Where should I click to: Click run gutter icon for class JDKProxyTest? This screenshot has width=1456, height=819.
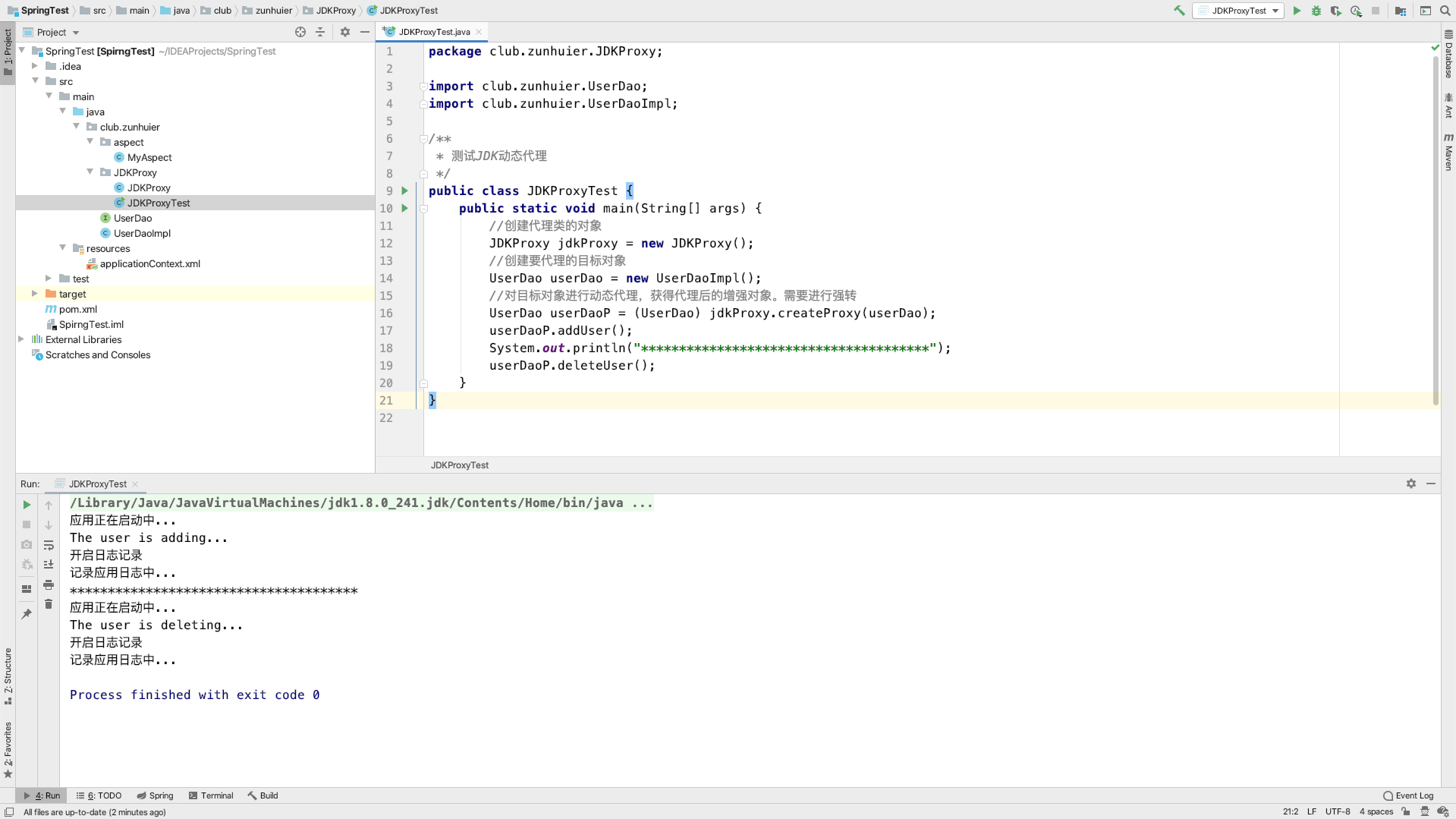pyautogui.click(x=404, y=191)
